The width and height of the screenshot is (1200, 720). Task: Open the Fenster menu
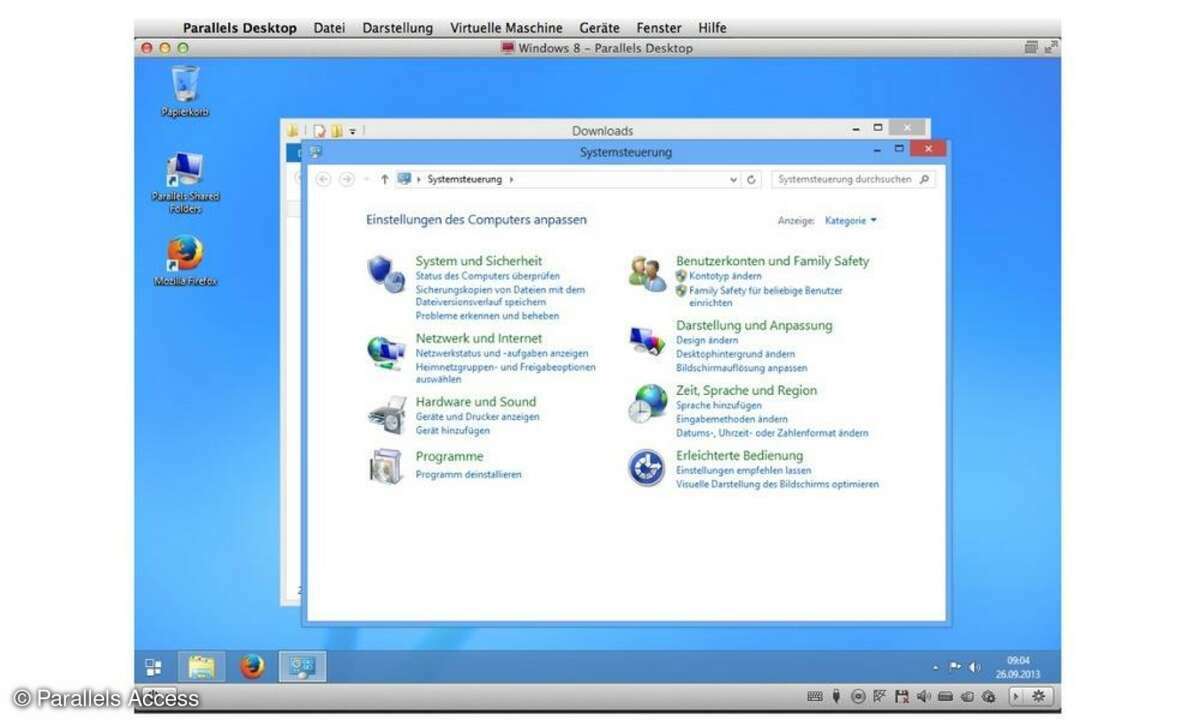tap(659, 28)
